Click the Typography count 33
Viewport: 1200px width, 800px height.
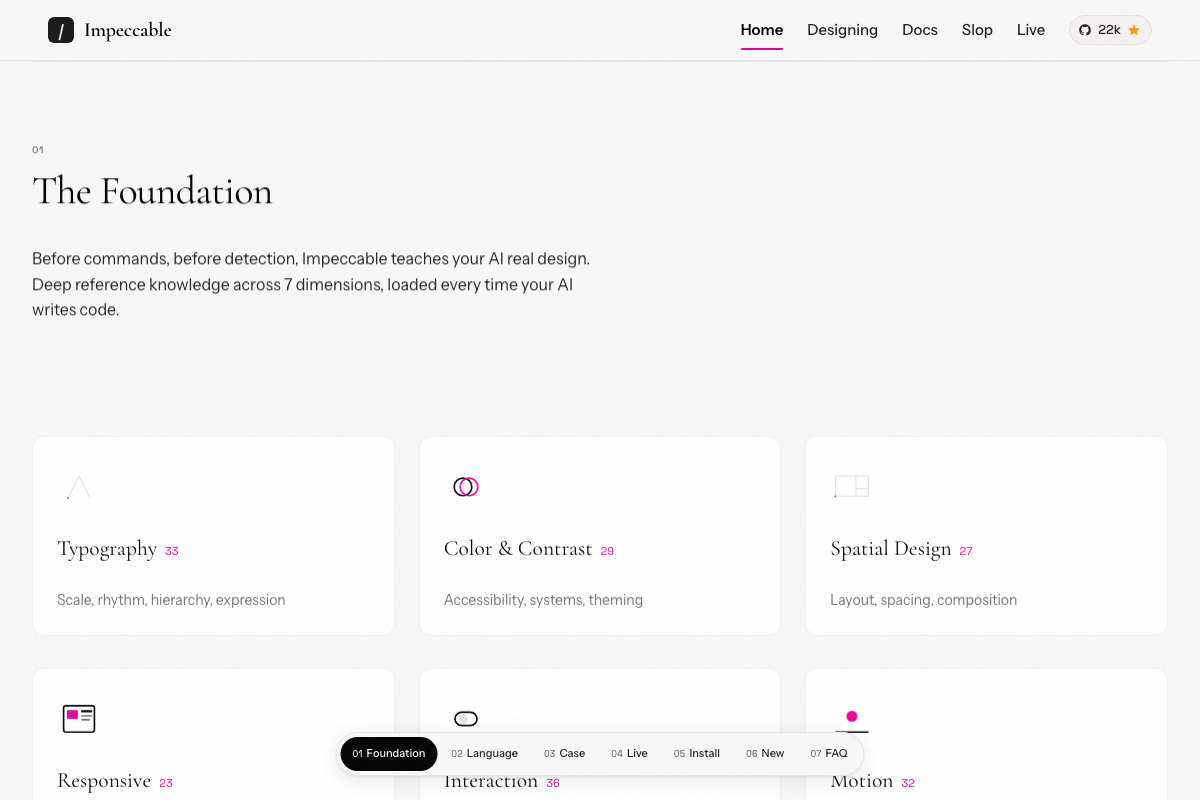(x=172, y=551)
